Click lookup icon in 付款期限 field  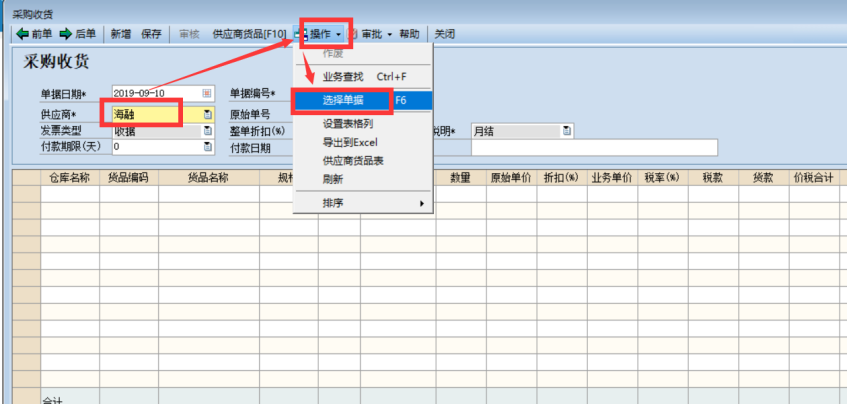[208, 147]
